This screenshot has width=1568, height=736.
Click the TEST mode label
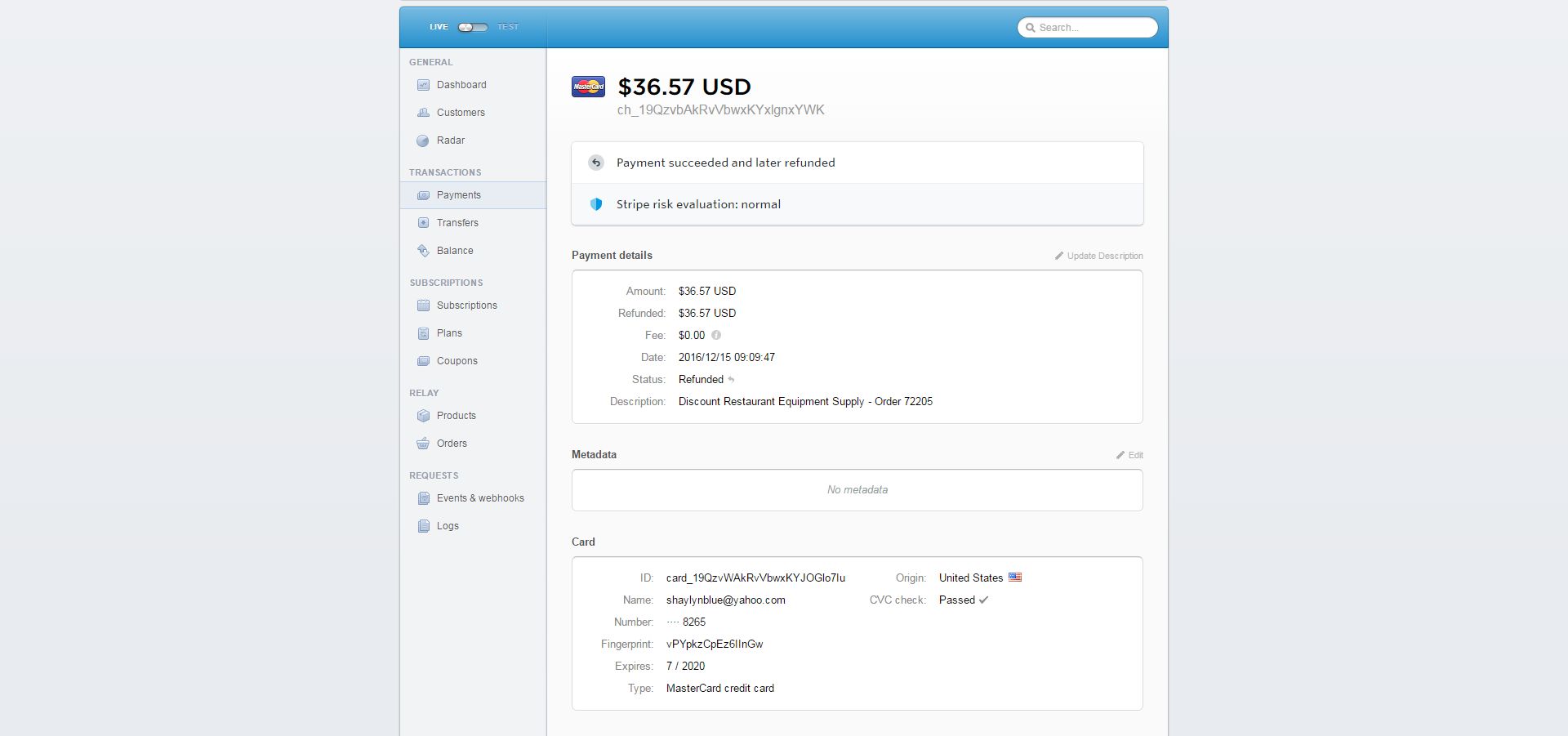pos(508,27)
